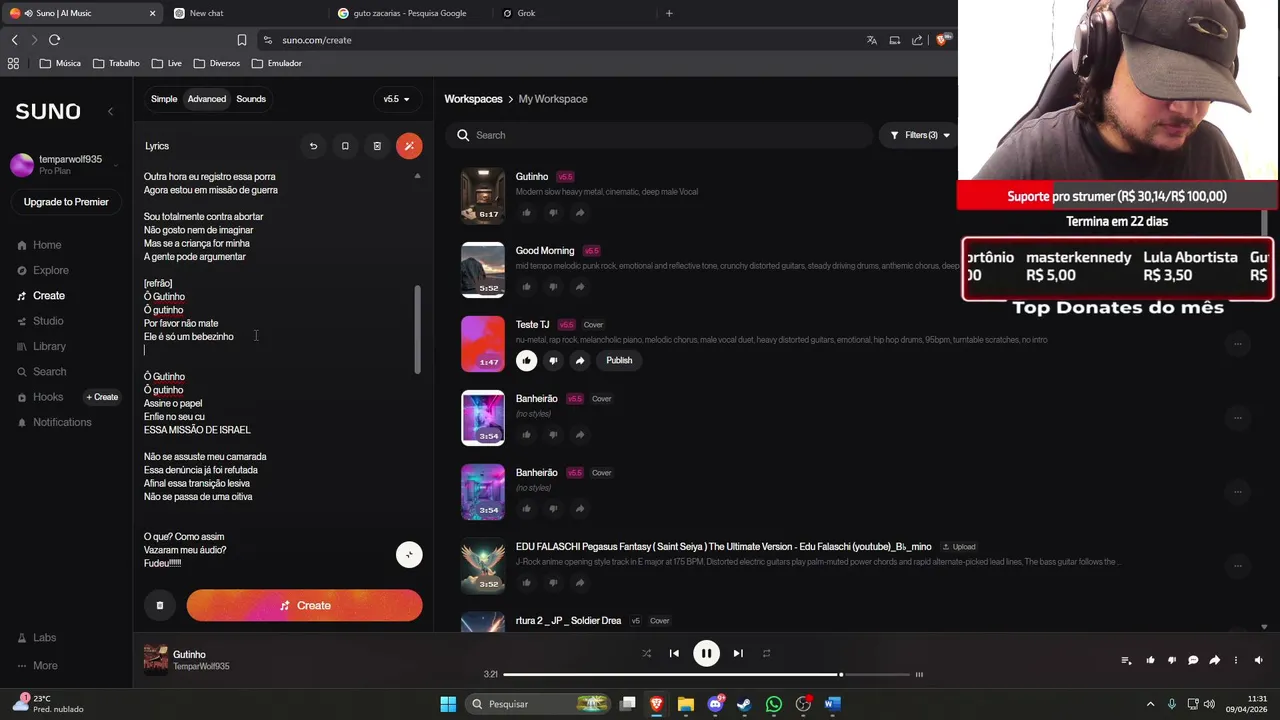Open options for the EDU FALASCHI row

(x=1237, y=565)
